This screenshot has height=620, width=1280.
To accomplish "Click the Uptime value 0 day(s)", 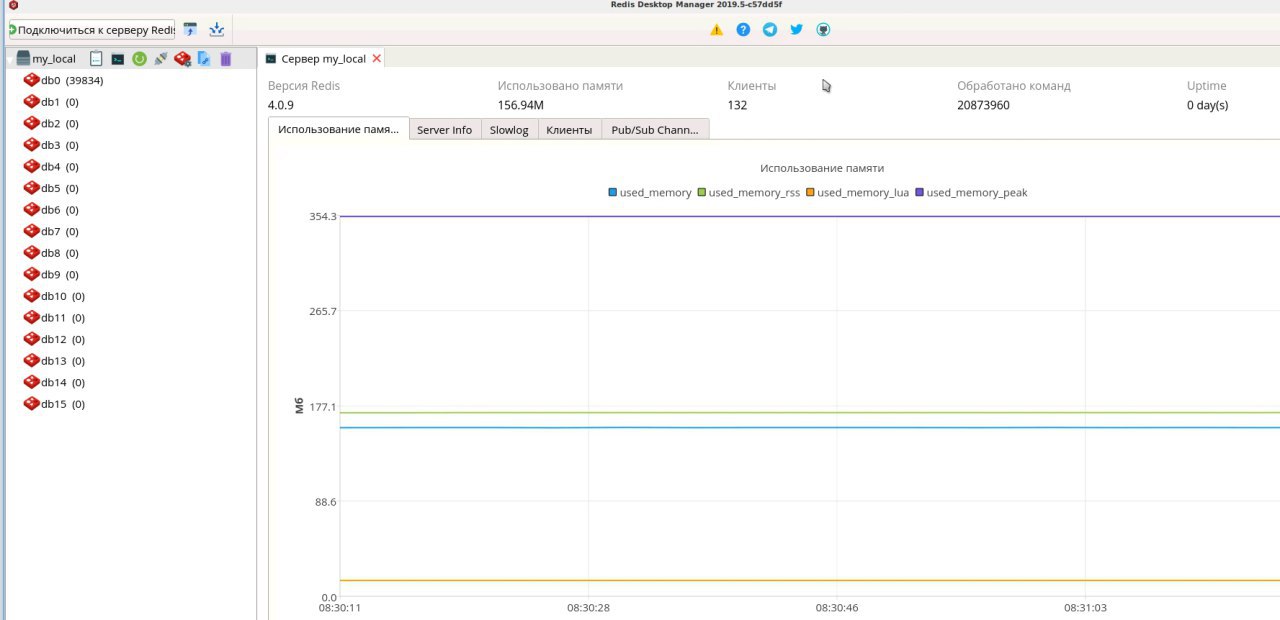I will [1207, 105].
